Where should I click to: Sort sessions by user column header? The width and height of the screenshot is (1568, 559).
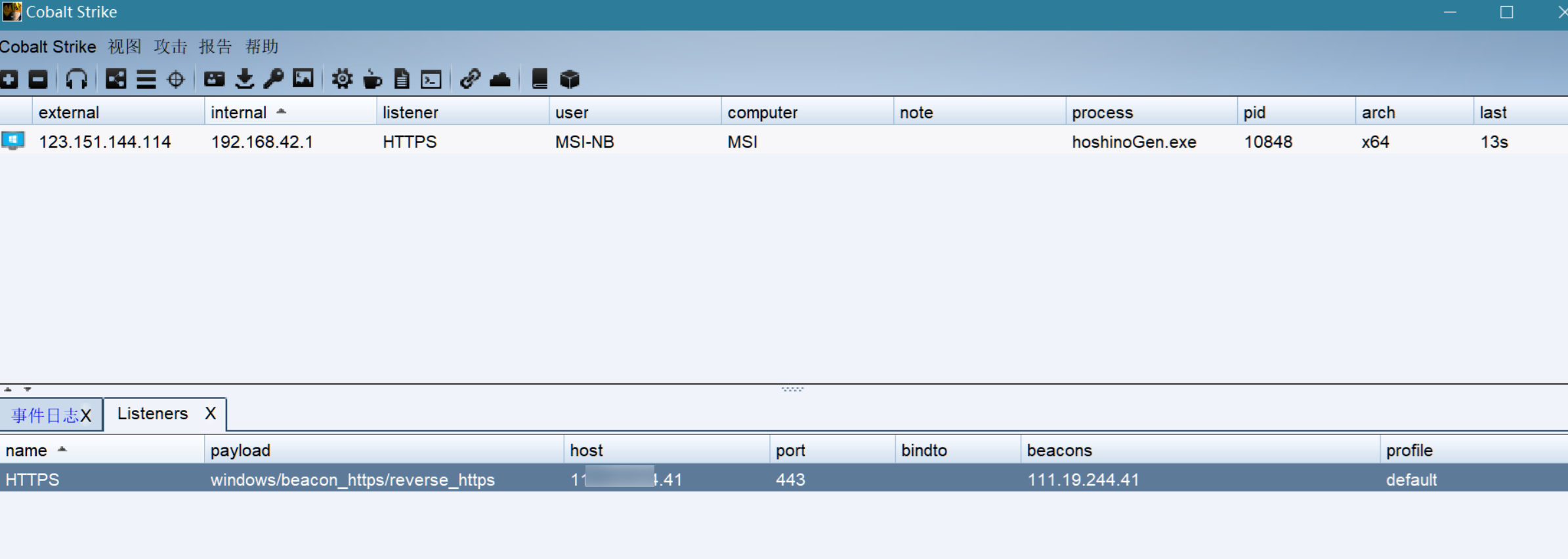[635, 112]
